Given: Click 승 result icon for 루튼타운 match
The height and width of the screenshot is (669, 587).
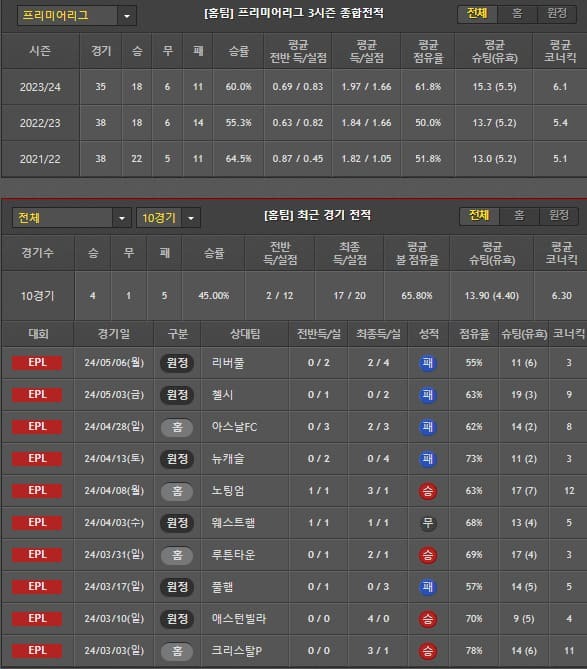Looking at the screenshot, I should (x=427, y=555).
